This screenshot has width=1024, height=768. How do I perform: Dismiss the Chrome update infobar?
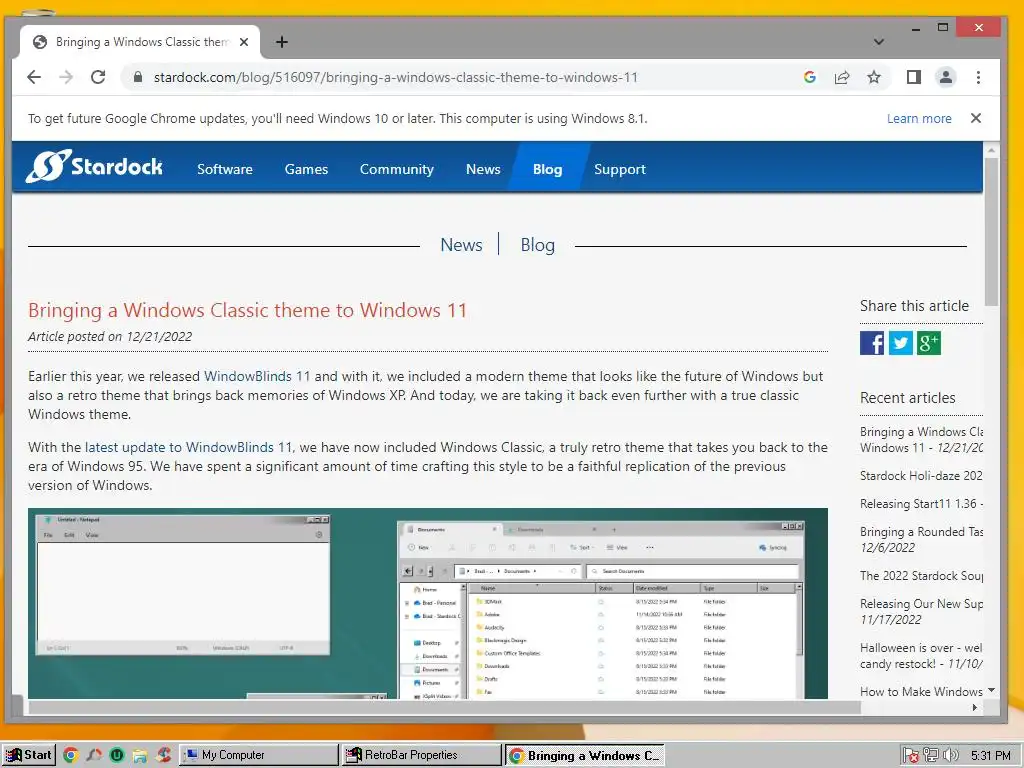(976, 118)
